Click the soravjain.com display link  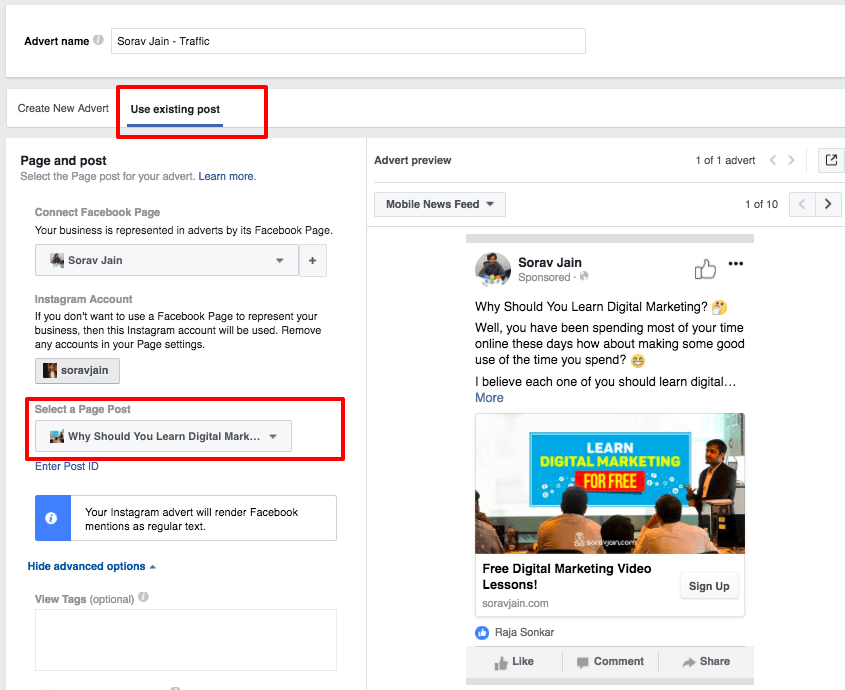coord(515,603)
